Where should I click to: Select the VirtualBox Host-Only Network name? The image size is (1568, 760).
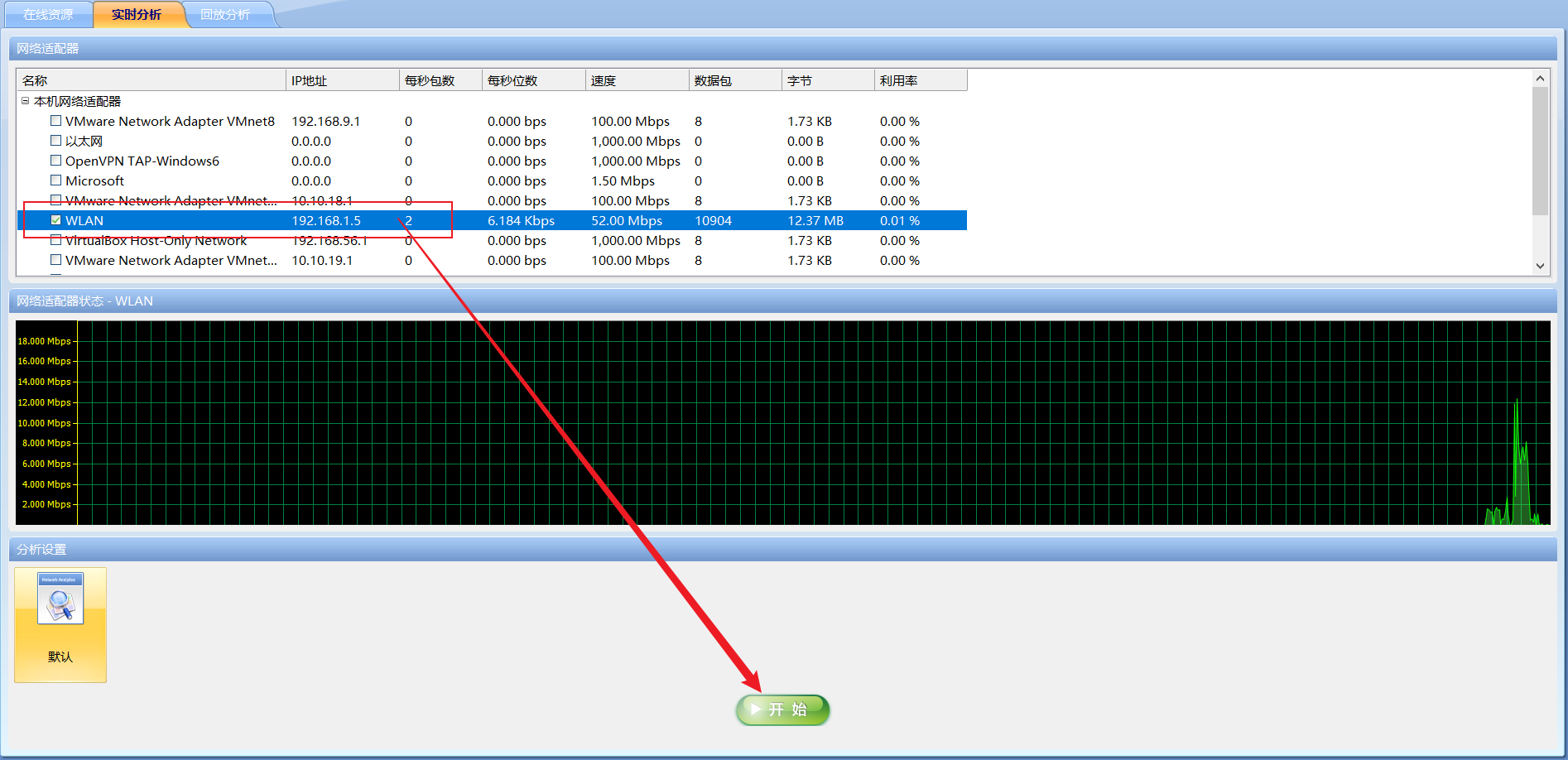pos(156,240)
